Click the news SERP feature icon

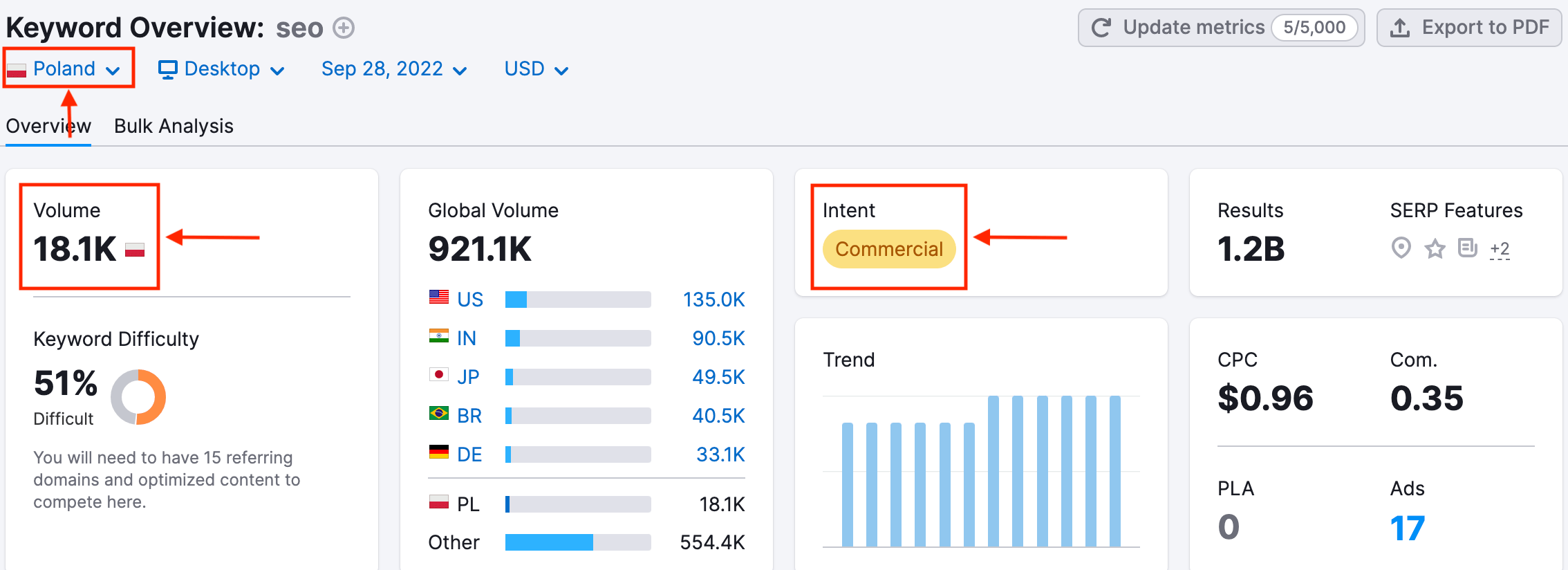tap(1467, 247)
